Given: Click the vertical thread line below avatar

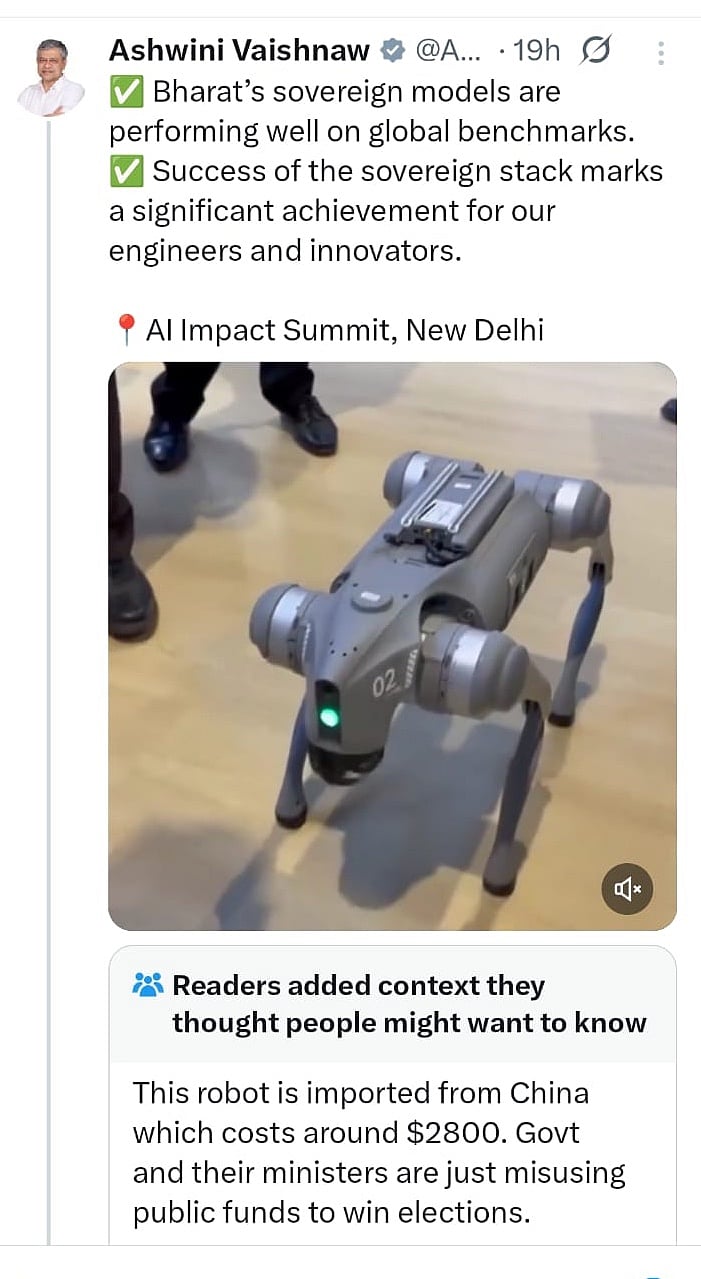Looking at the screenshot, I should pos(48,680).
